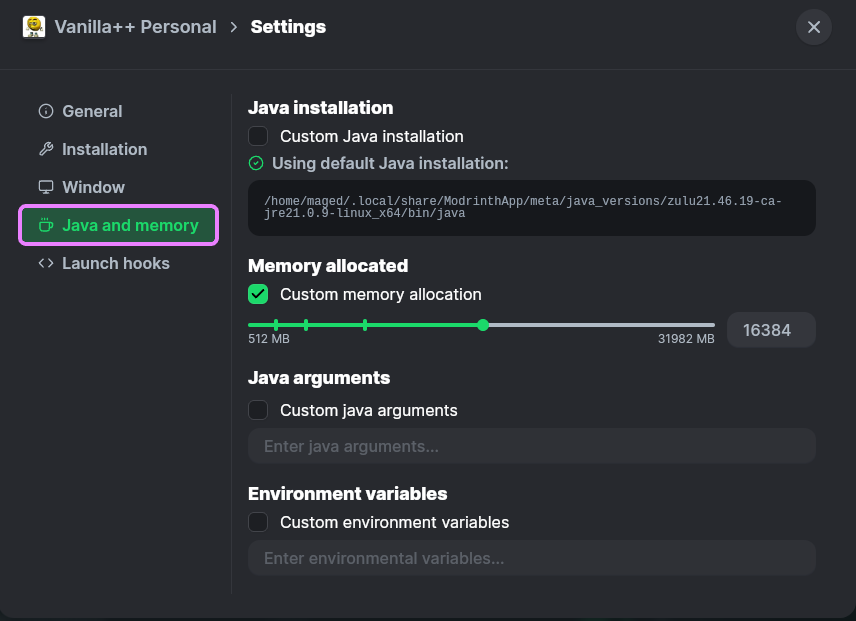
Task: Click the Settings breadcrumb title
Action: coord(288,27)
